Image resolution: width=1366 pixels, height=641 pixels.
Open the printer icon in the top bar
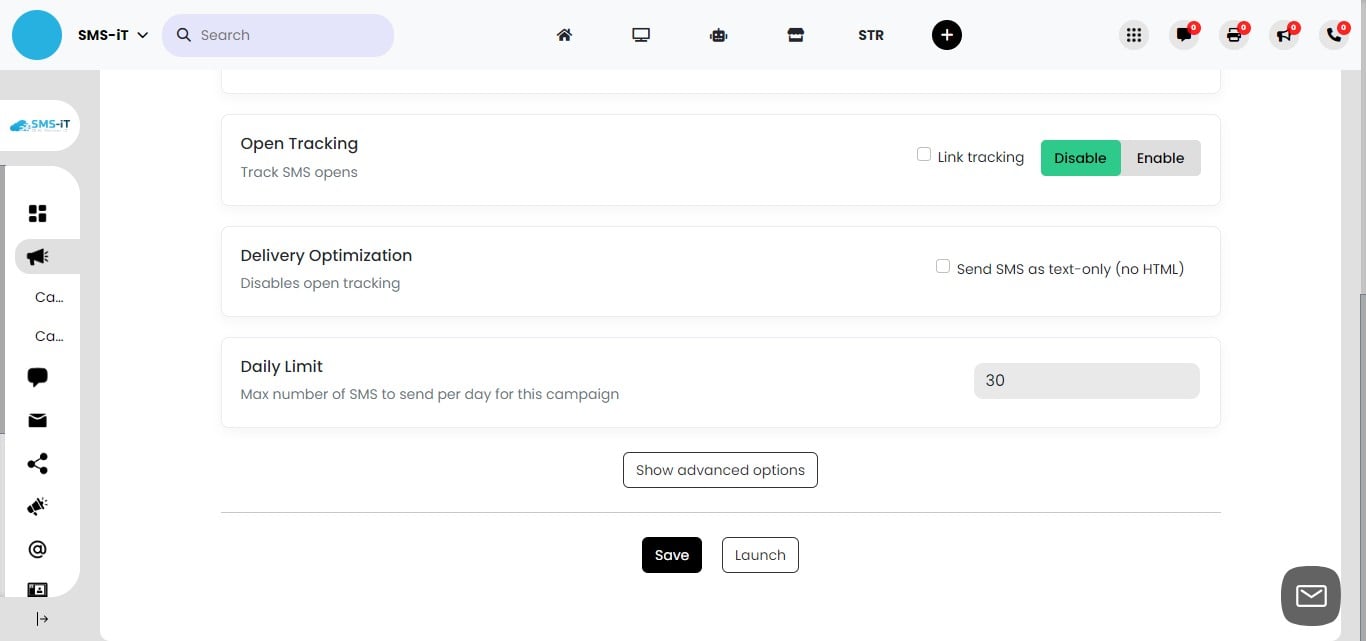(x=1234, y=34)
